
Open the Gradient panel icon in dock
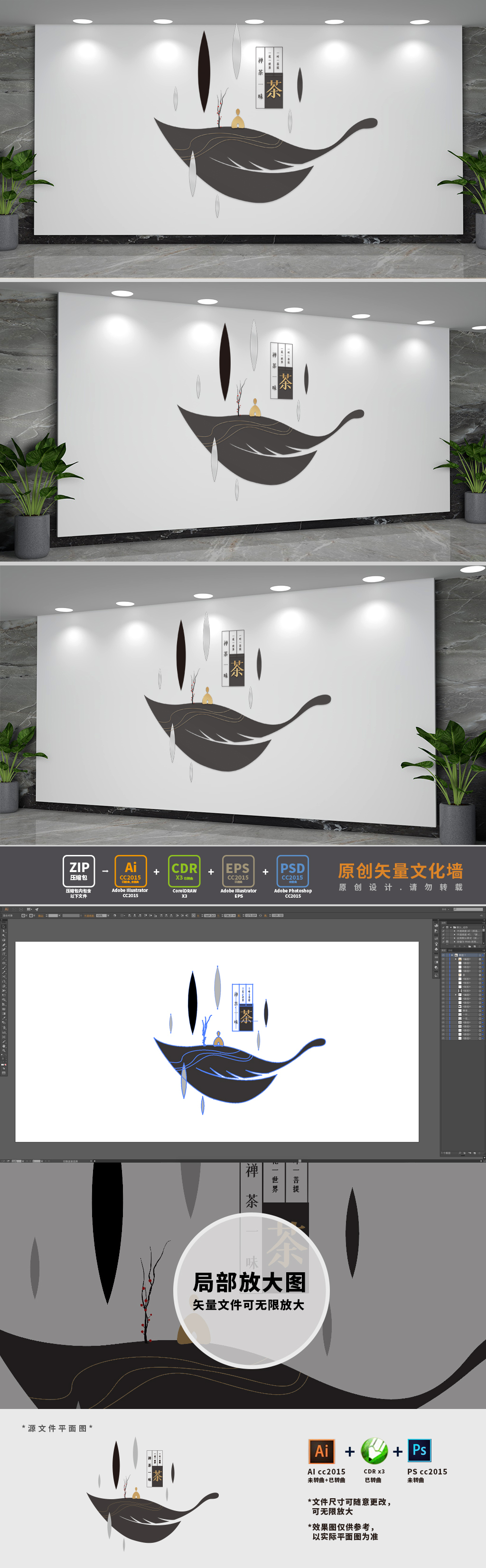coord(436,962)
